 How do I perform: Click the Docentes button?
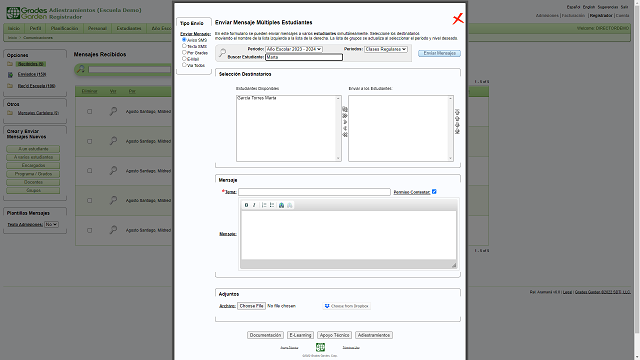tap(33, 182)
